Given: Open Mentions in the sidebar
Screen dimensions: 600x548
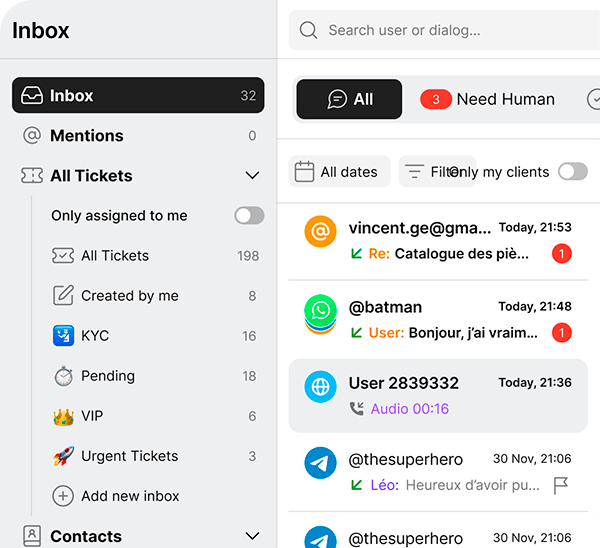Looking at the screenshot, I should (x=138, y=135).
